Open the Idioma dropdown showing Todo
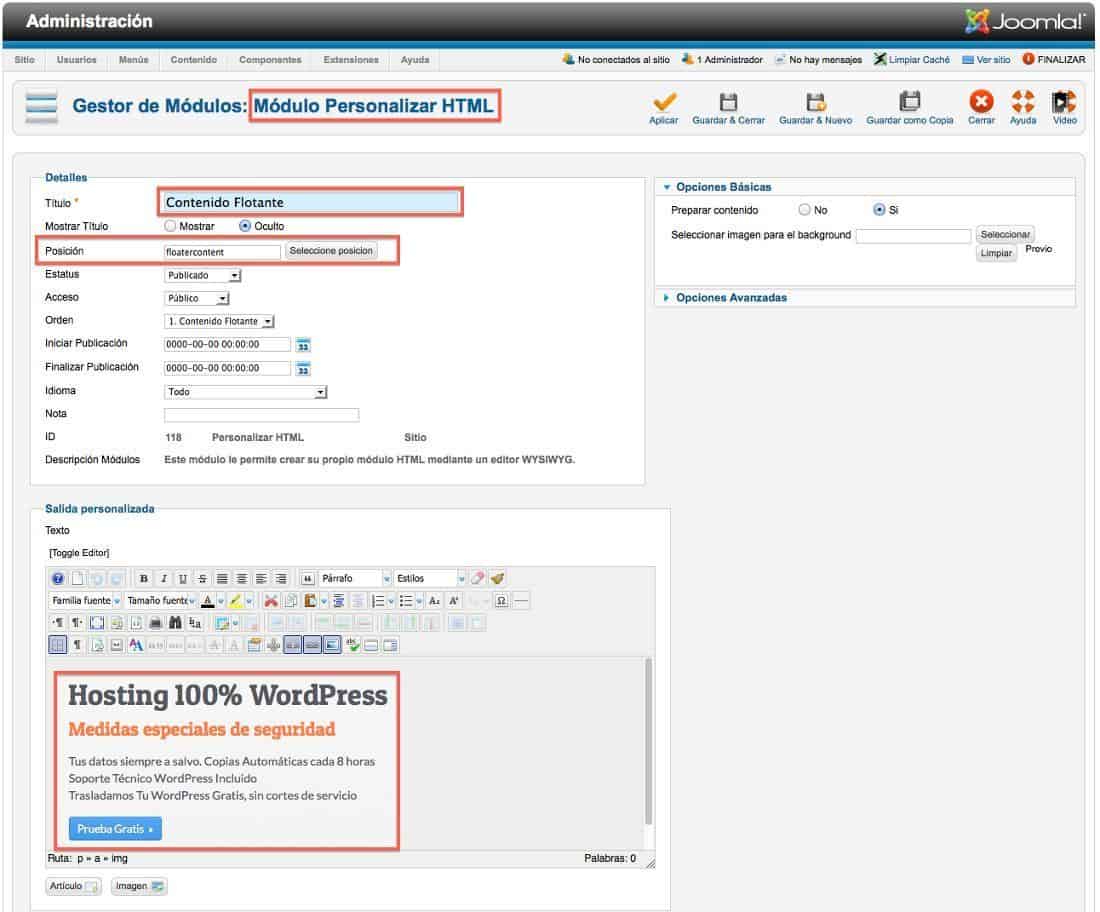Viewport: 1100px width, 912px height. [246, 392]
